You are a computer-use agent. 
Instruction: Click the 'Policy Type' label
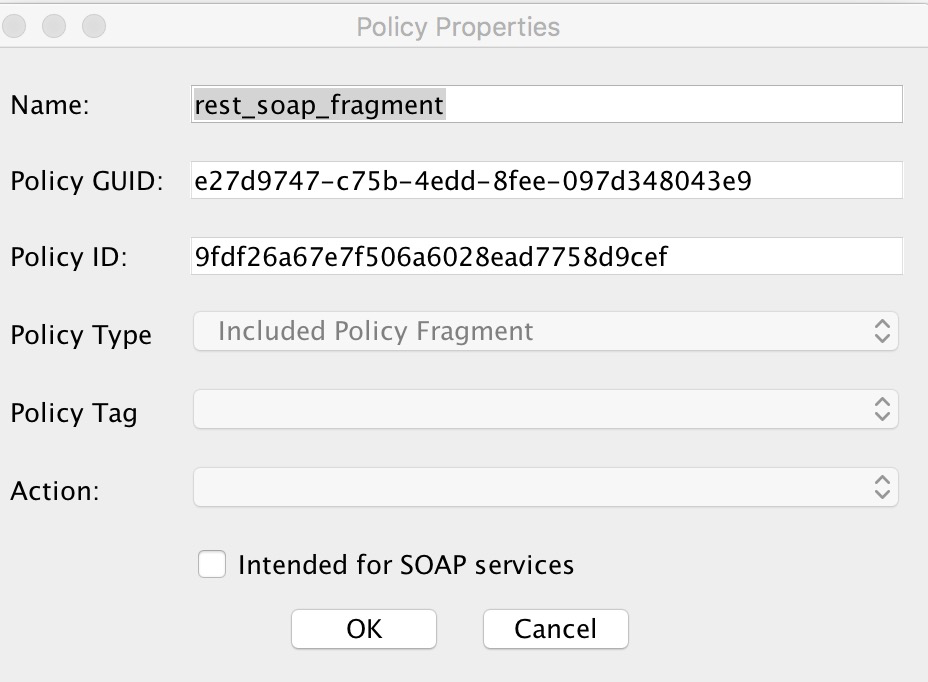tap(81, 336)
